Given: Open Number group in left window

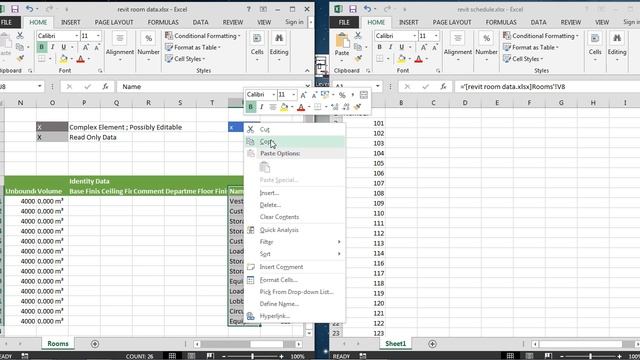Looking at the screenshot, I should (149, 47).
